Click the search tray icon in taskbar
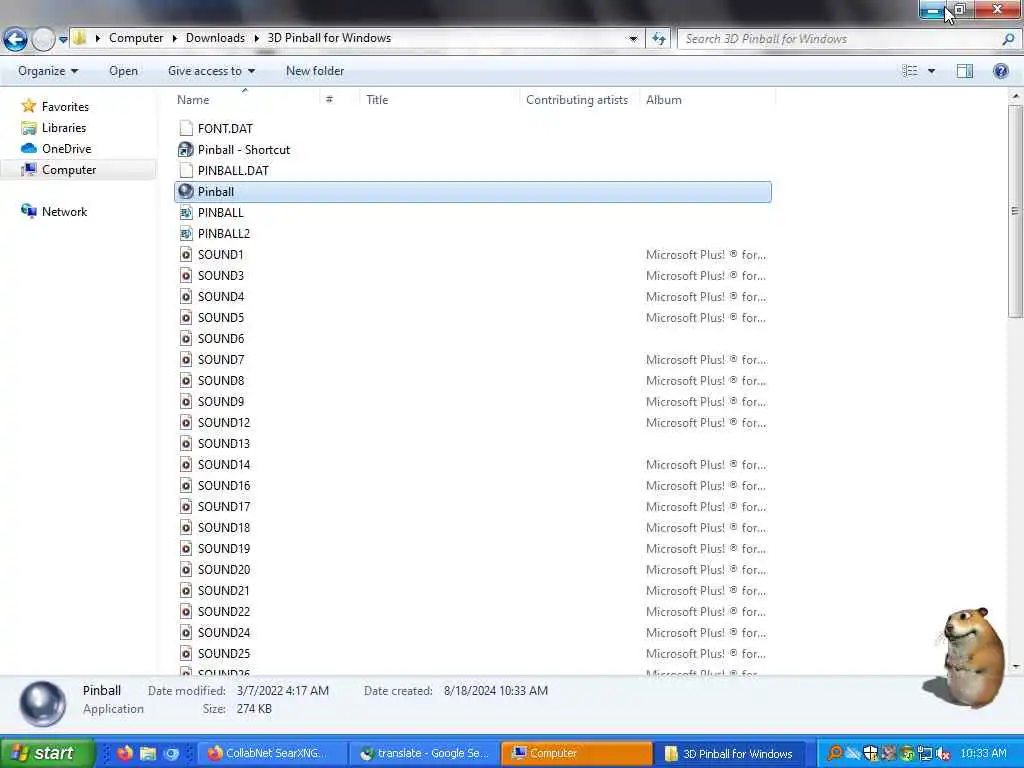This screenshot has height=768, width=1024. click(x=835, y=754)
